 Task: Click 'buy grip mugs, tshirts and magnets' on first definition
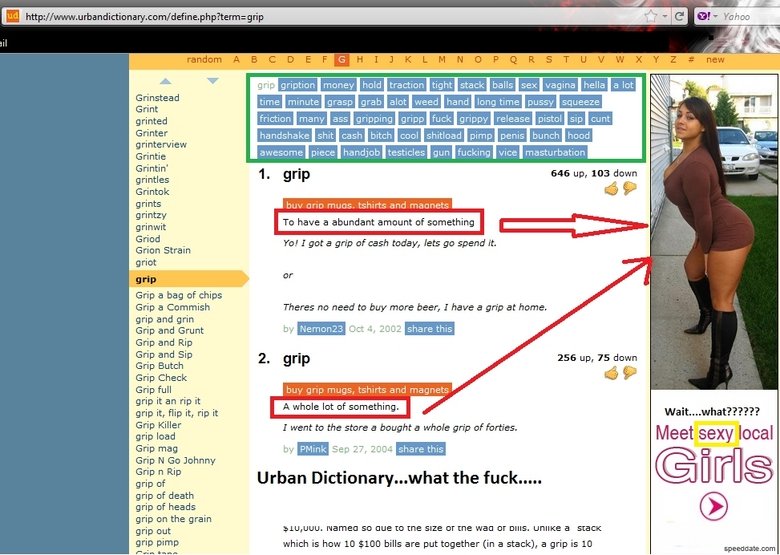pyautogui.click(x=367, y=205)
